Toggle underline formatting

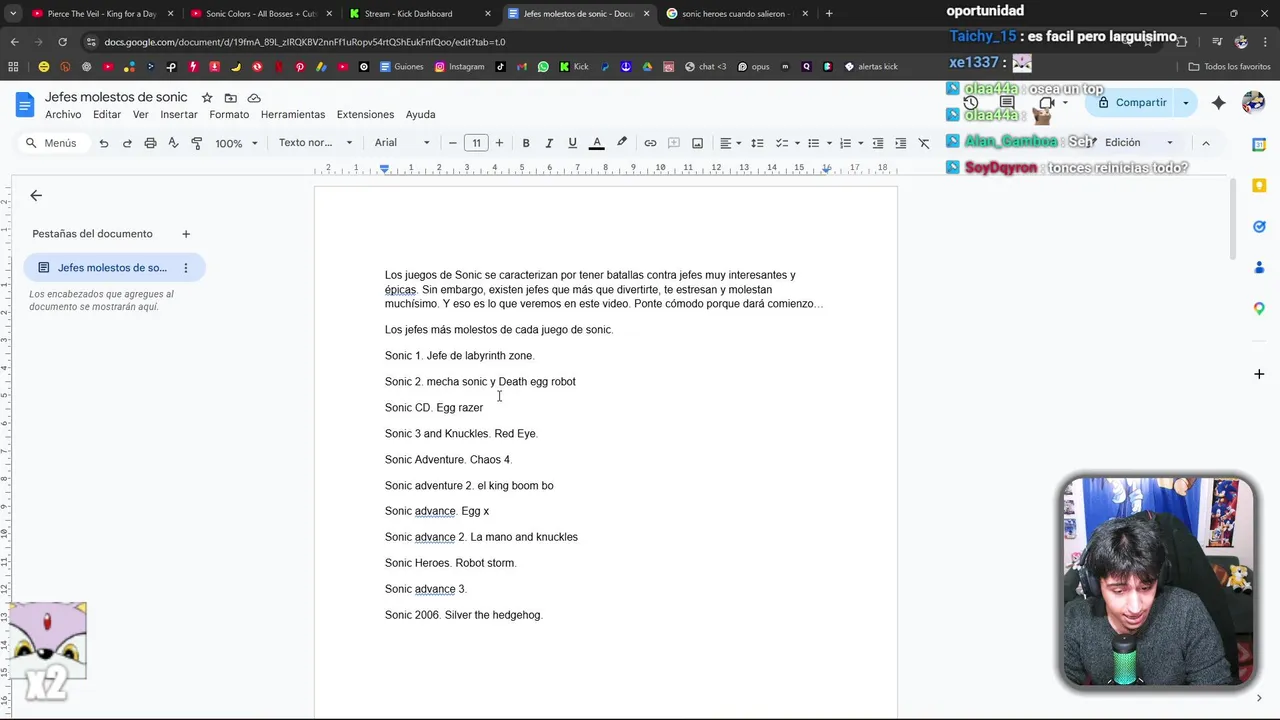[x=572, y=143]
